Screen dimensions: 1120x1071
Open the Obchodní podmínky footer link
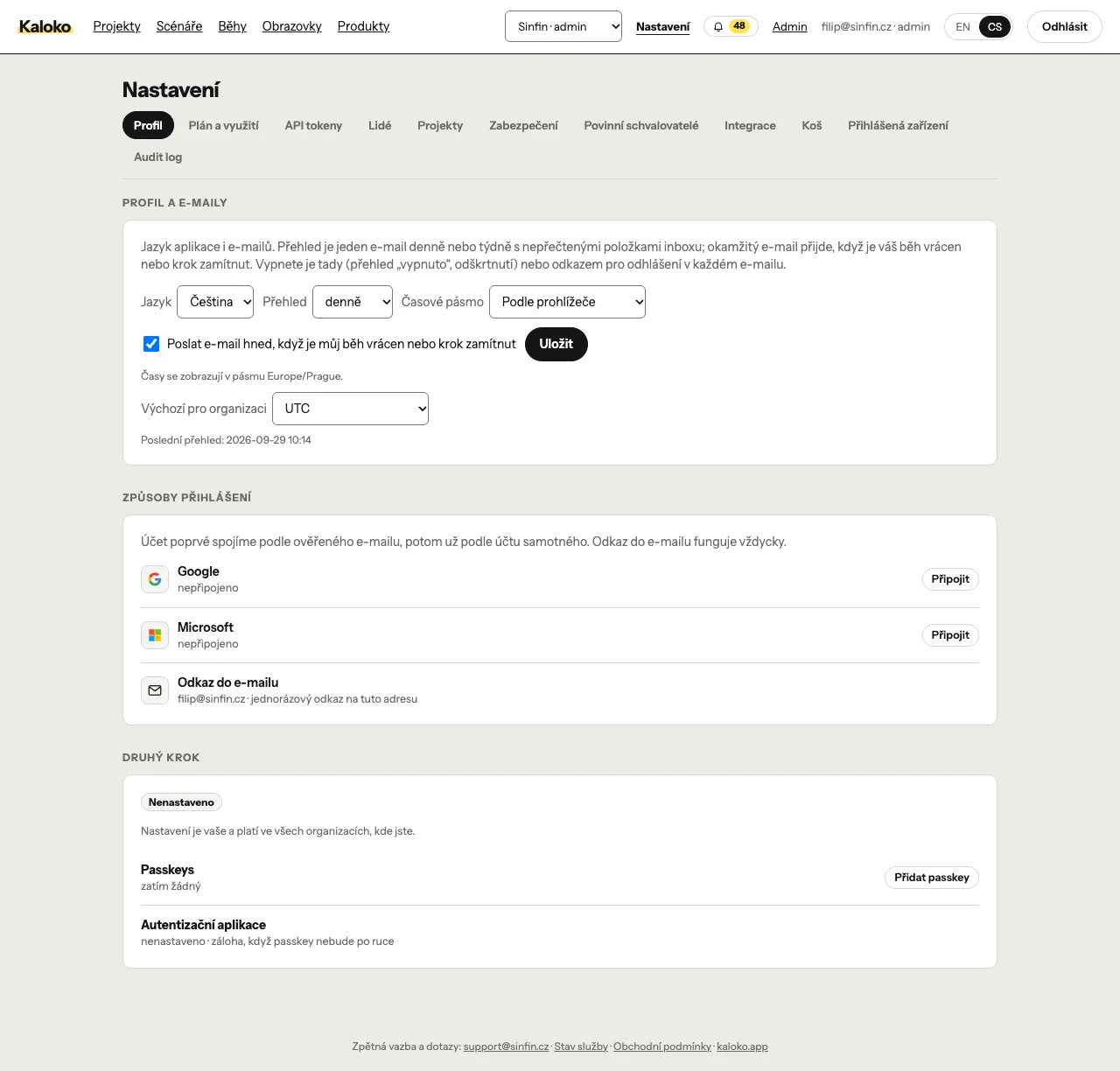pyautogui.click(x=662, y=1046)
